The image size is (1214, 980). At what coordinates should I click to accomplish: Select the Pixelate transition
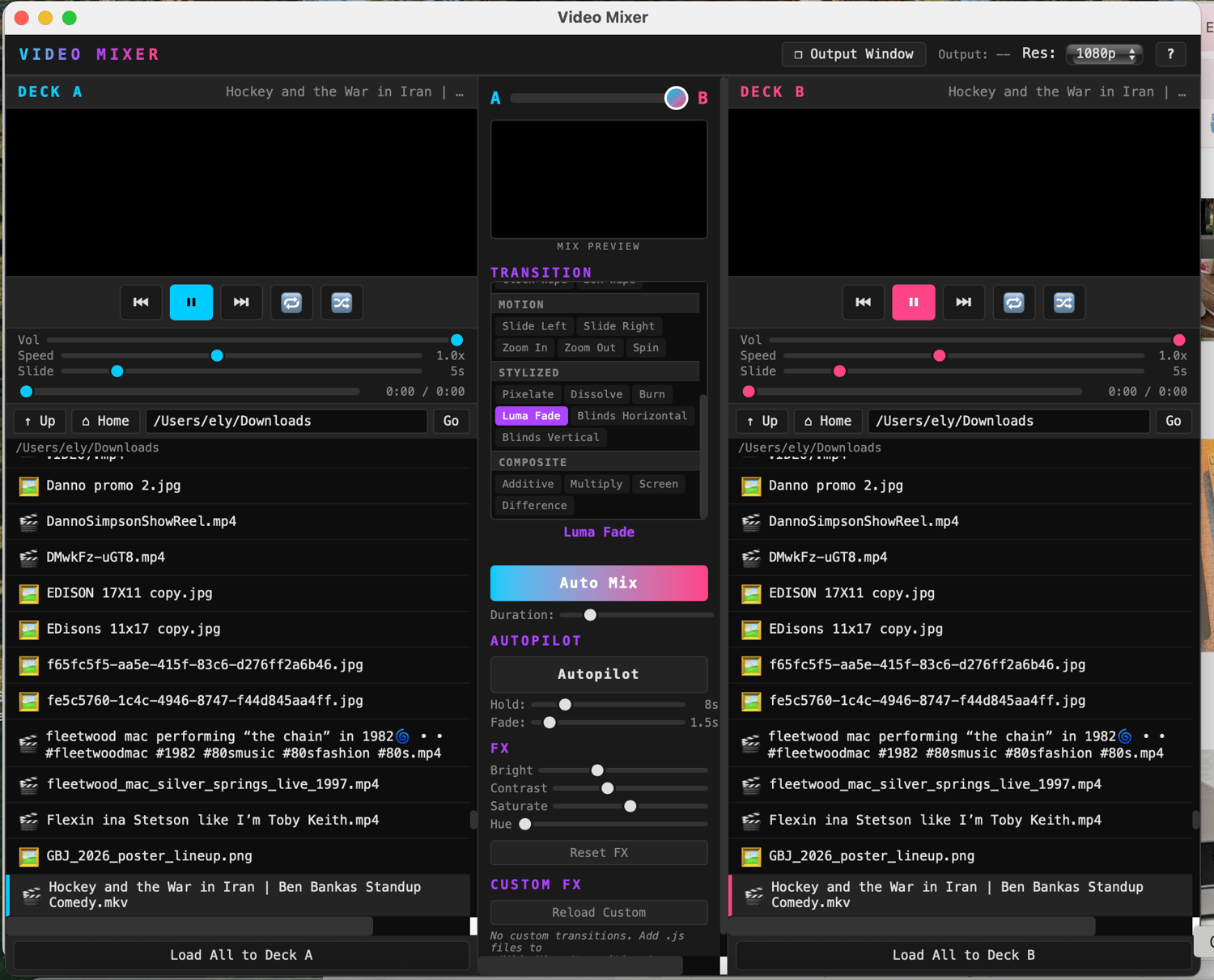[x=528, y=394]
